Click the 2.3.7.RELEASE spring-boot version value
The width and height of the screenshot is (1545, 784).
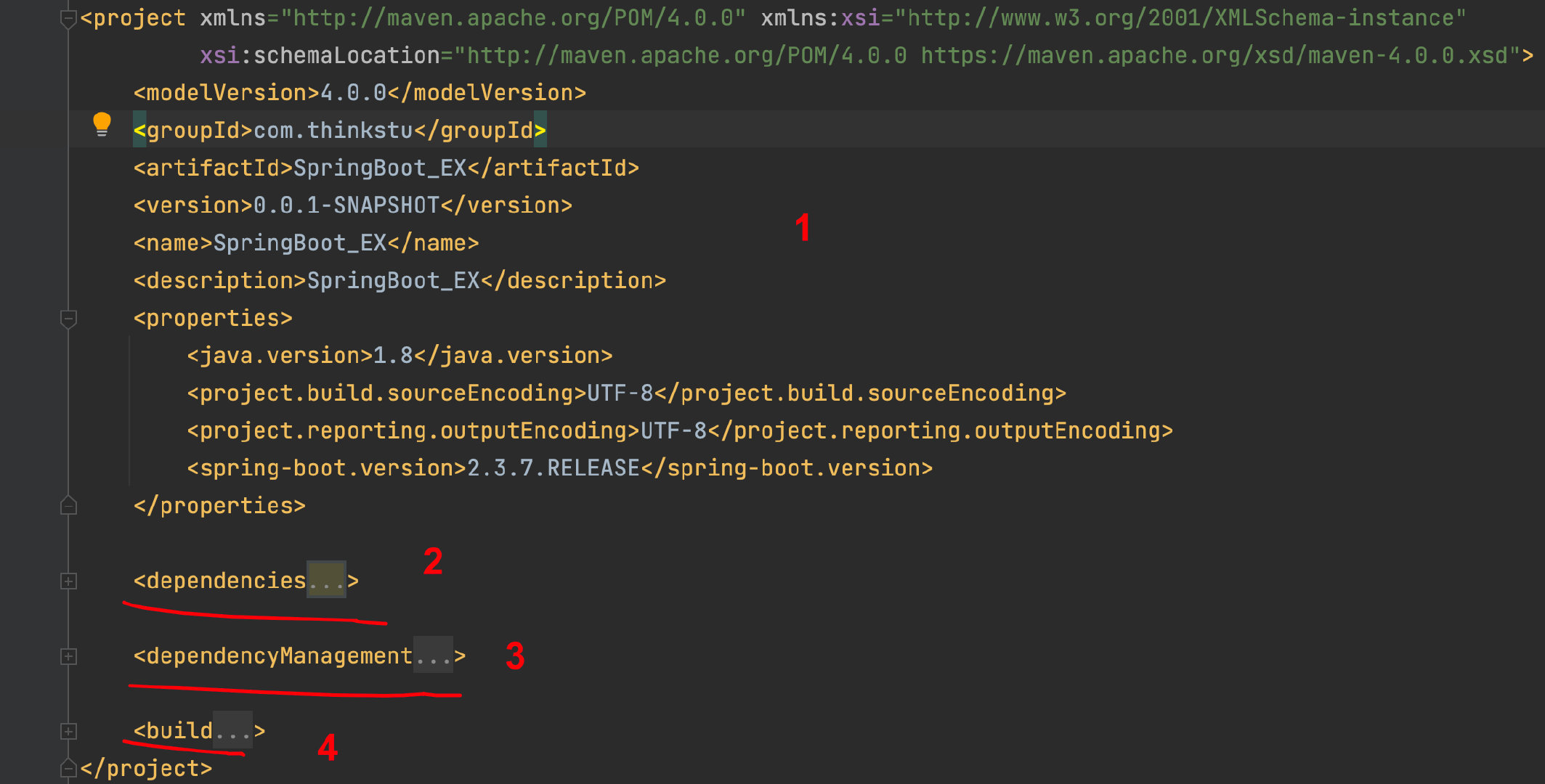click(553, 468)
